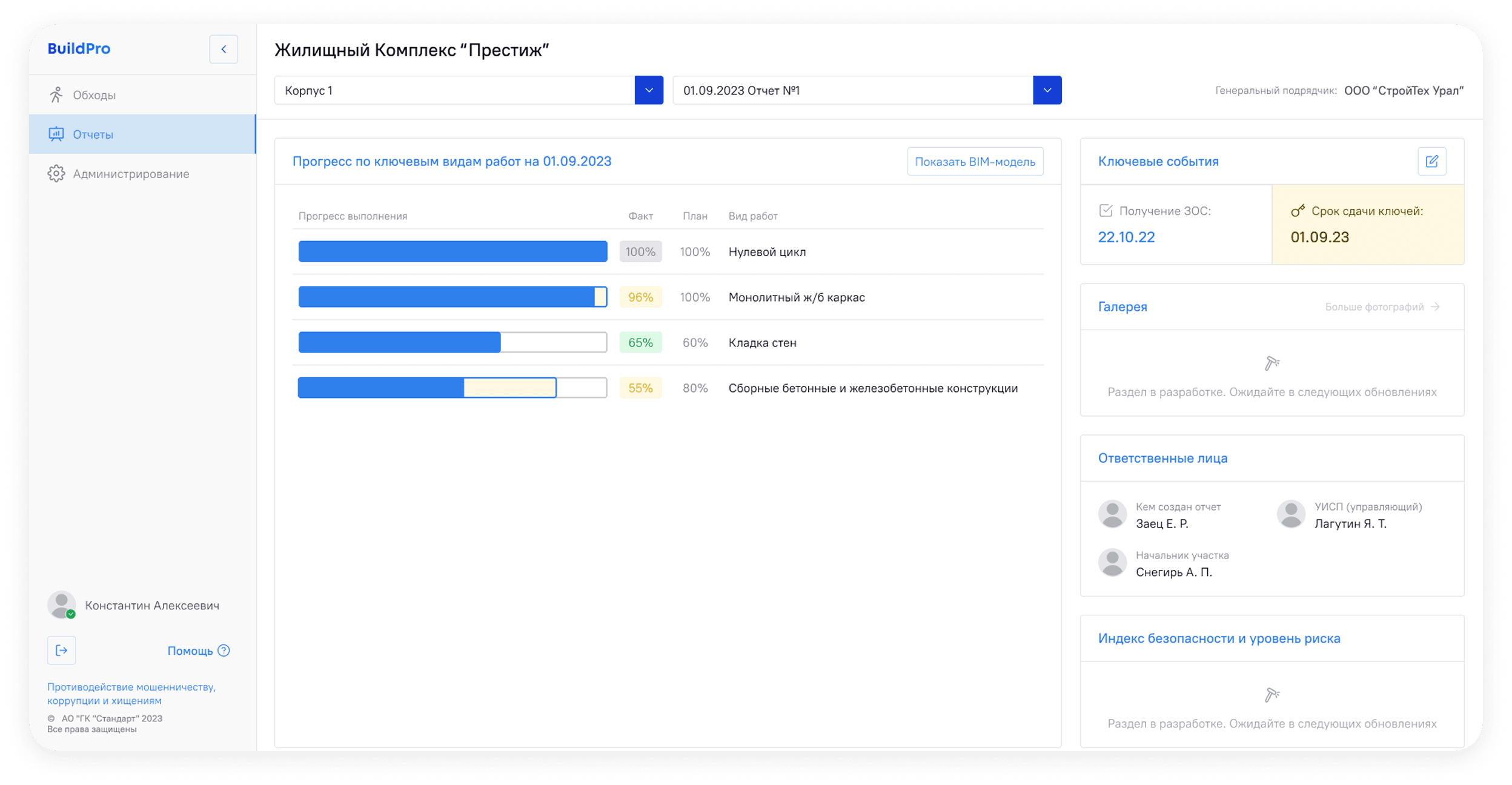Toggle the Получение ЗОС checkbox
This screenshot has height=785, width=1512.
[x=1106, y=211]
